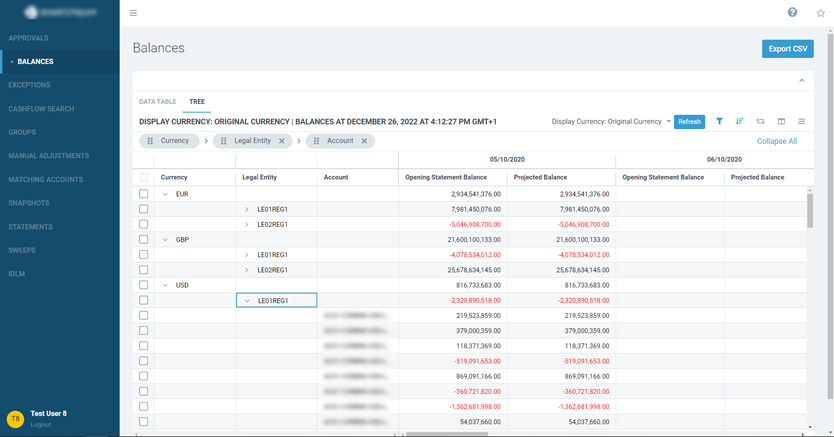Remove the Account grouping chip
This screenshot has height=437, width=834.
364,141
